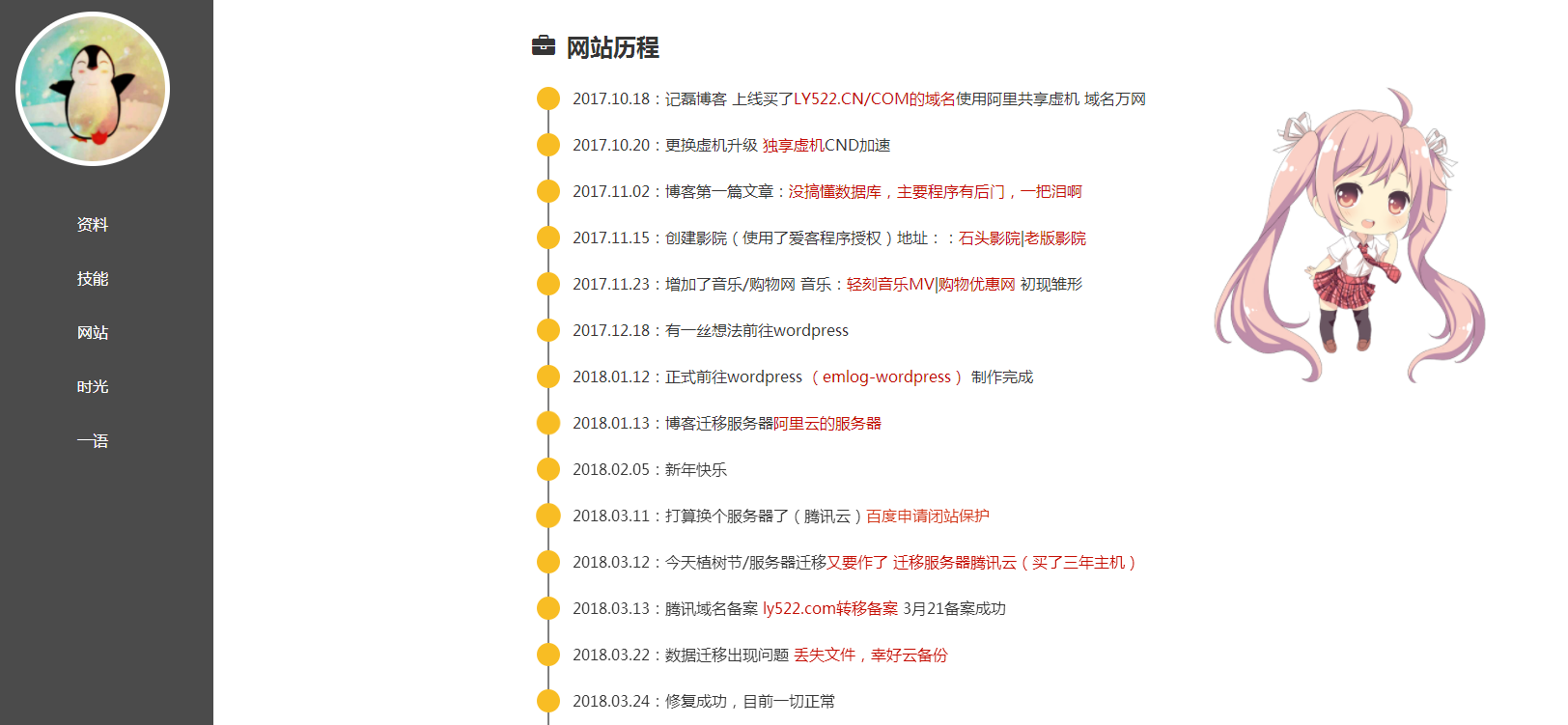
Task: Open the 独享虚机 link
Action: tap(793, 146)
